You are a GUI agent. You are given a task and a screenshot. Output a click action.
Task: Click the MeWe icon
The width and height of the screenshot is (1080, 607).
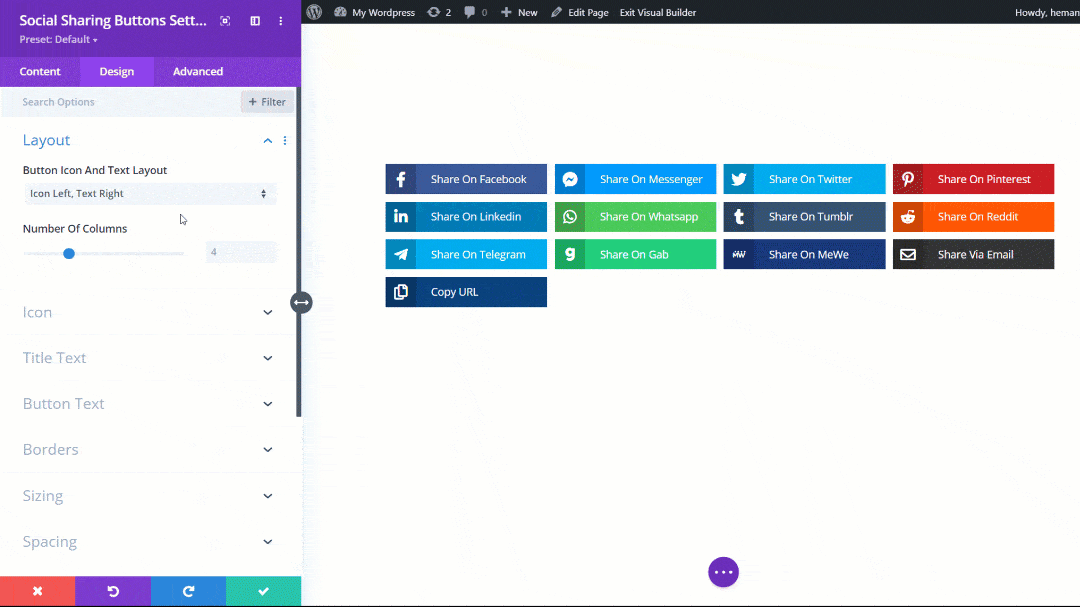[x=738, y=254]
